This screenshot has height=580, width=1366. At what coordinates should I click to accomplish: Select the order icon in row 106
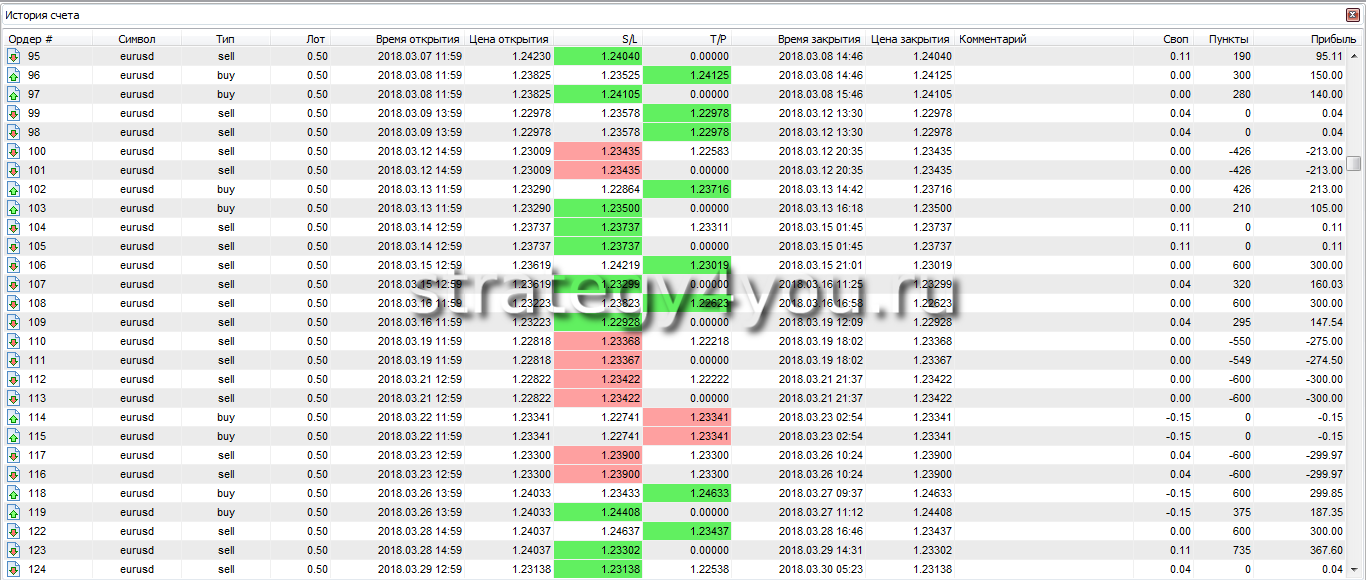coord(14,265)
